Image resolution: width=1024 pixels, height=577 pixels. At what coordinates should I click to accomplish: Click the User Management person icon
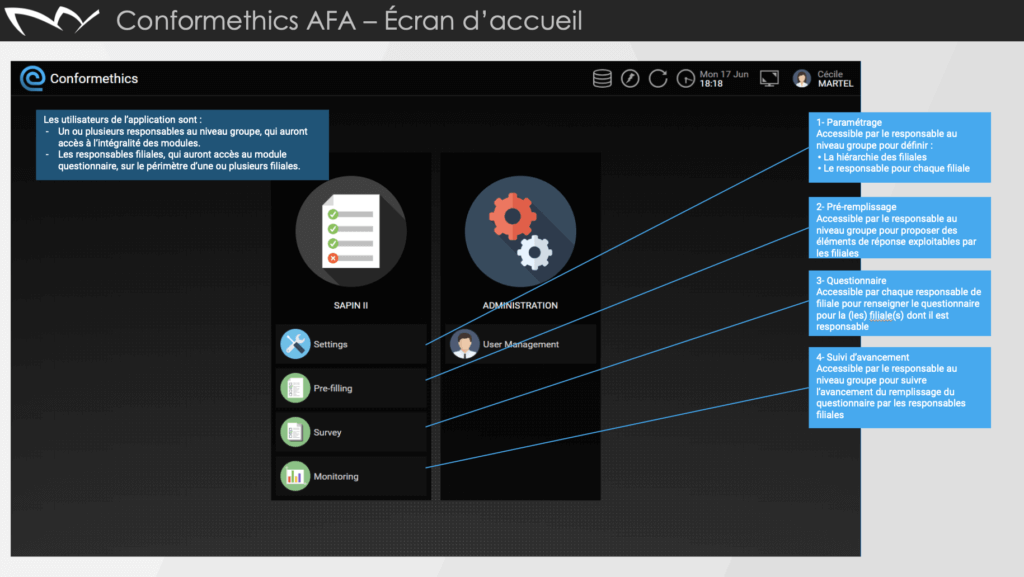[x=464, y=344]
